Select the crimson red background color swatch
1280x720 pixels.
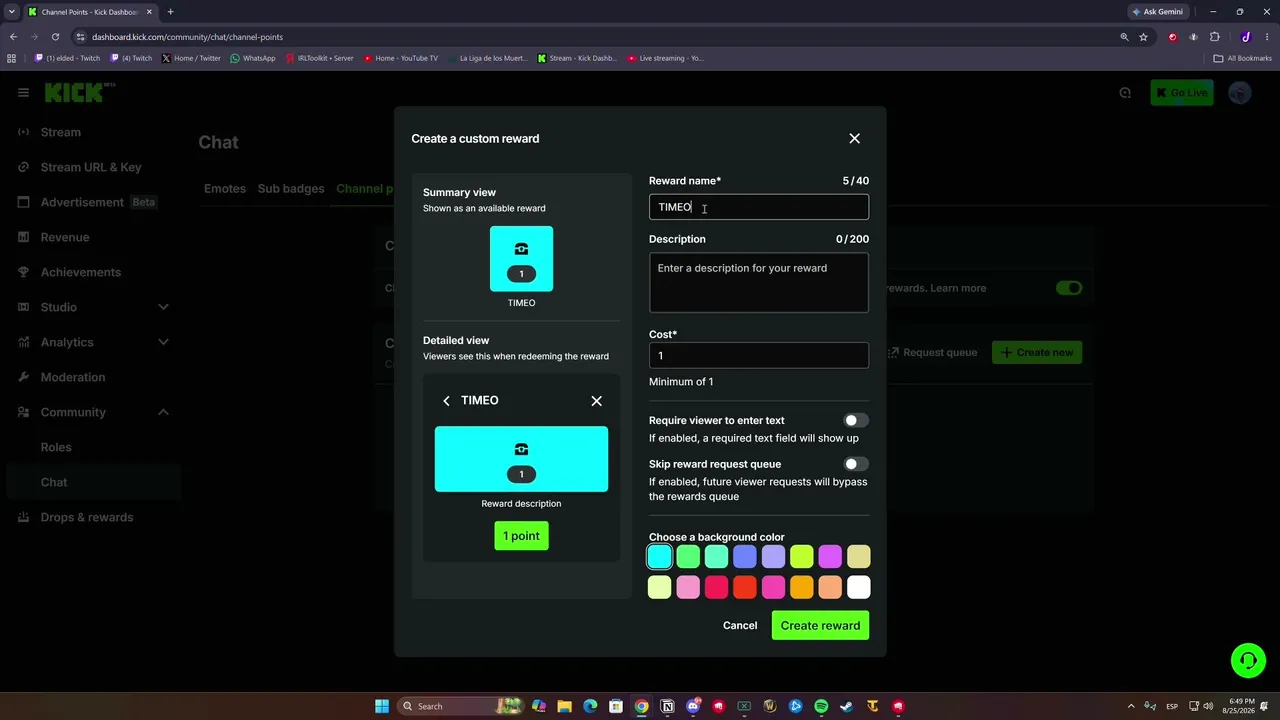point(716,587)
